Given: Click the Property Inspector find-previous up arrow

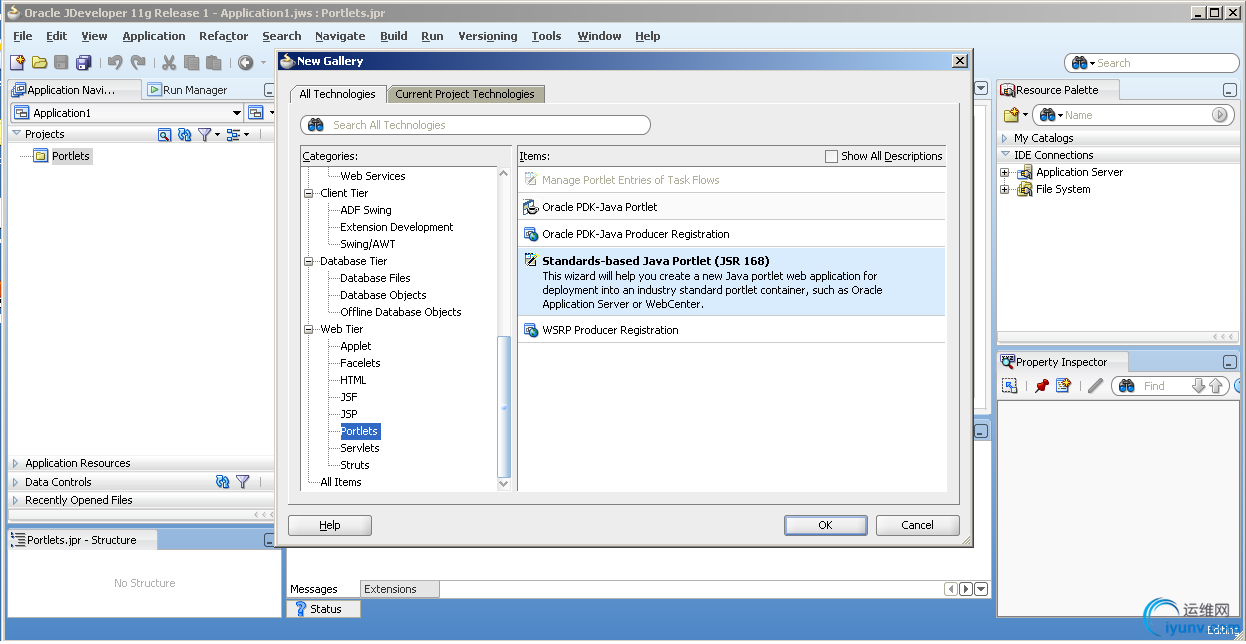Looking at the screenshot, I should (x=1216, y=385).
